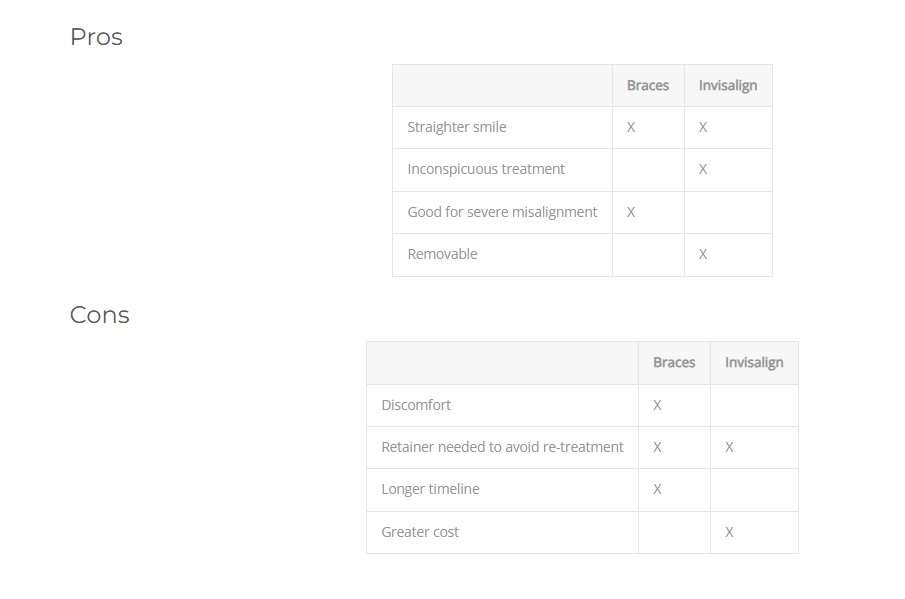The width and height of the screenshot is (905, 599).
Task: Select the Invisalign header in the Pros table
Action: coord(727,86)
